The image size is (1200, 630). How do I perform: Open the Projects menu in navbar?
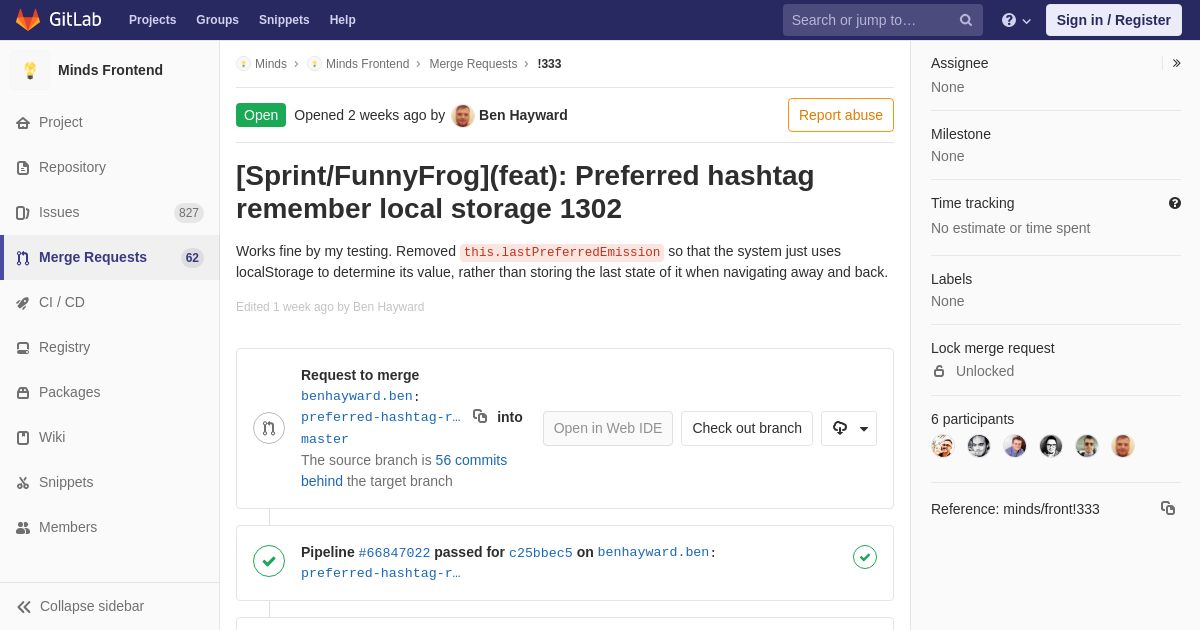[152, 20]
